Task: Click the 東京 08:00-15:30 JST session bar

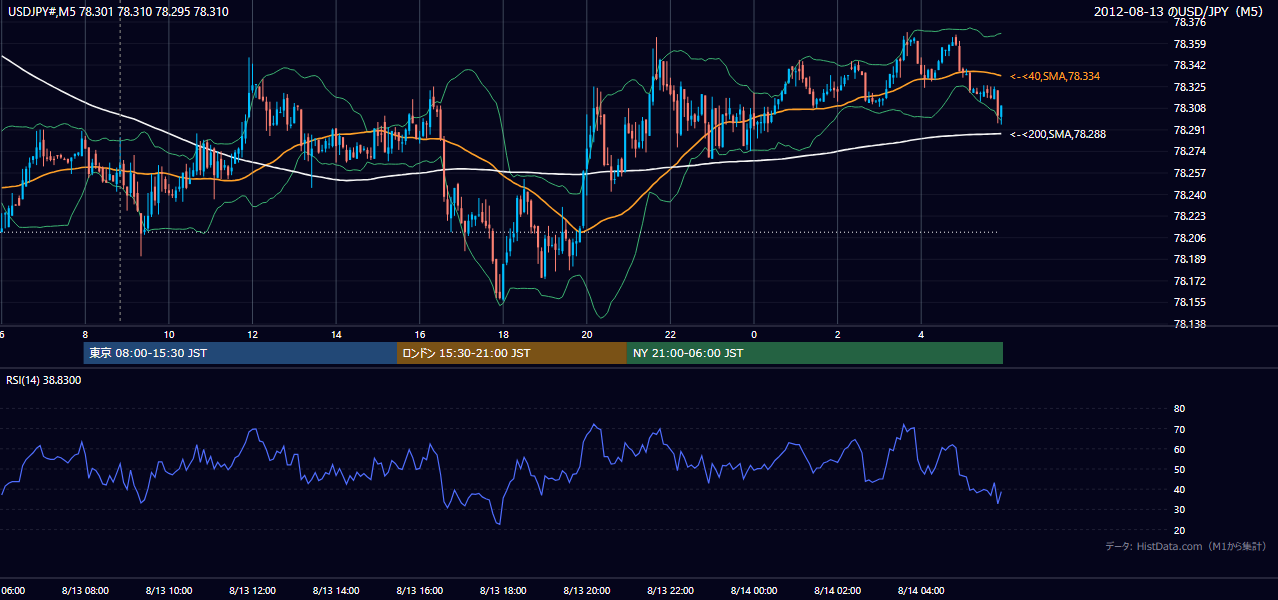Action: point(240,353)
